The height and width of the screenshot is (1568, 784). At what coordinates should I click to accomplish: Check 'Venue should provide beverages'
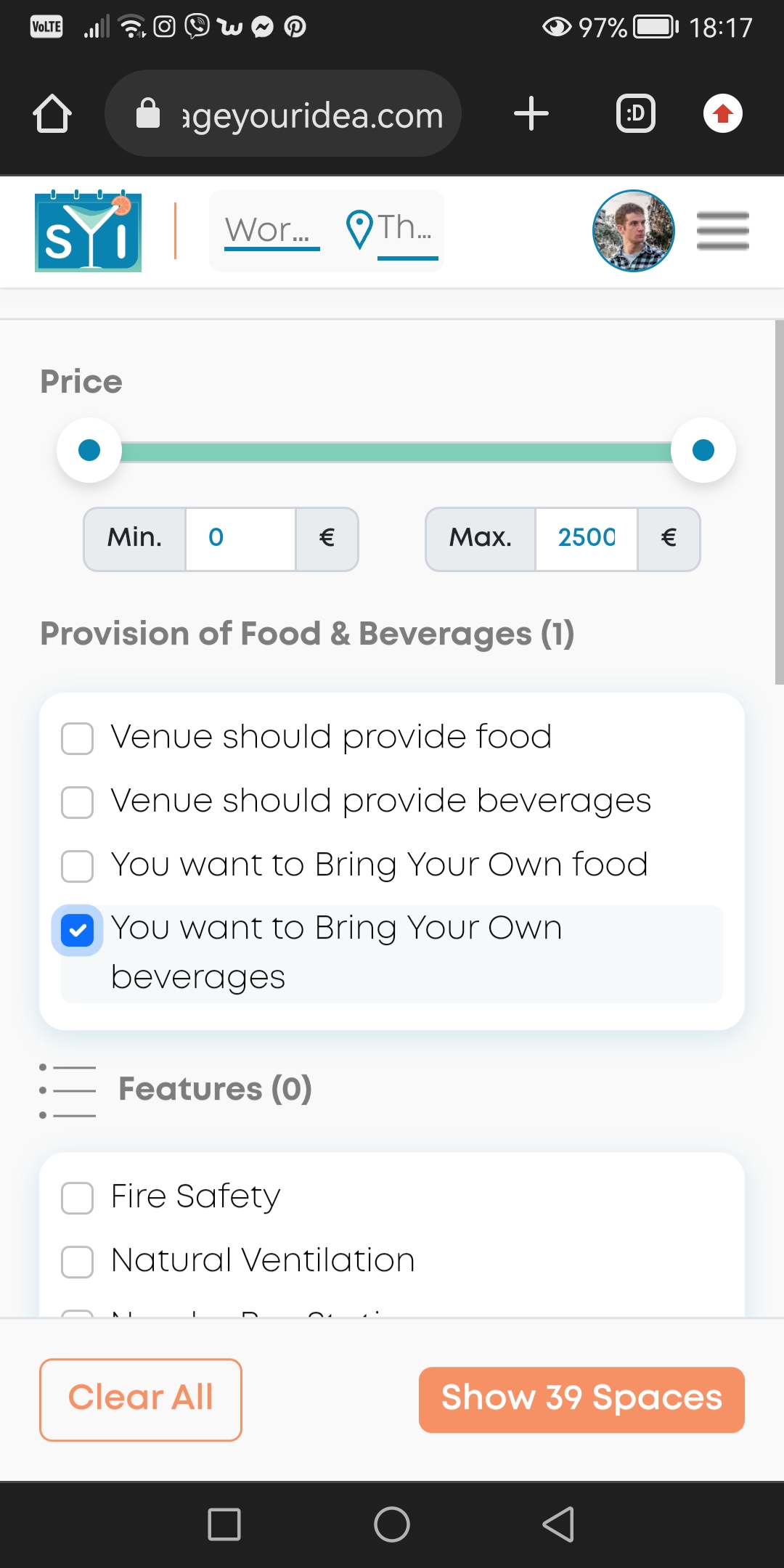(x=78, y=802)
